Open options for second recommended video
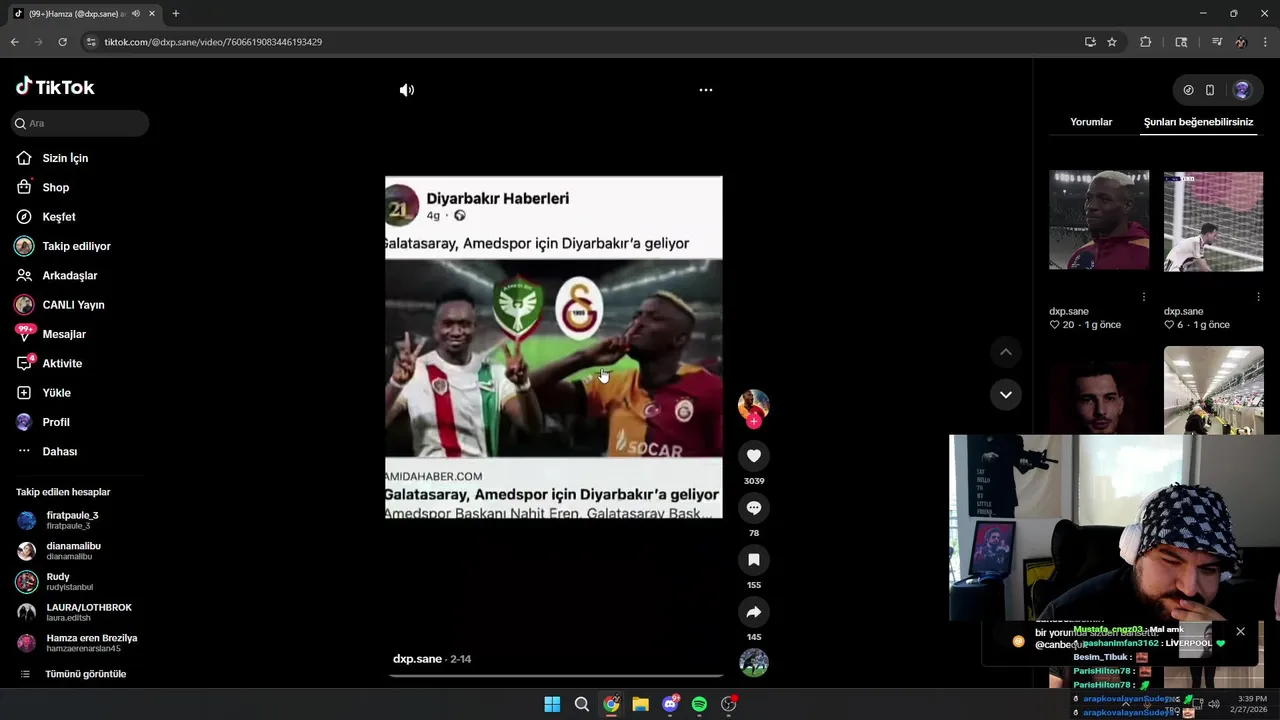Viewport: 1280px width, 720px height. [x=1259, y=297]
